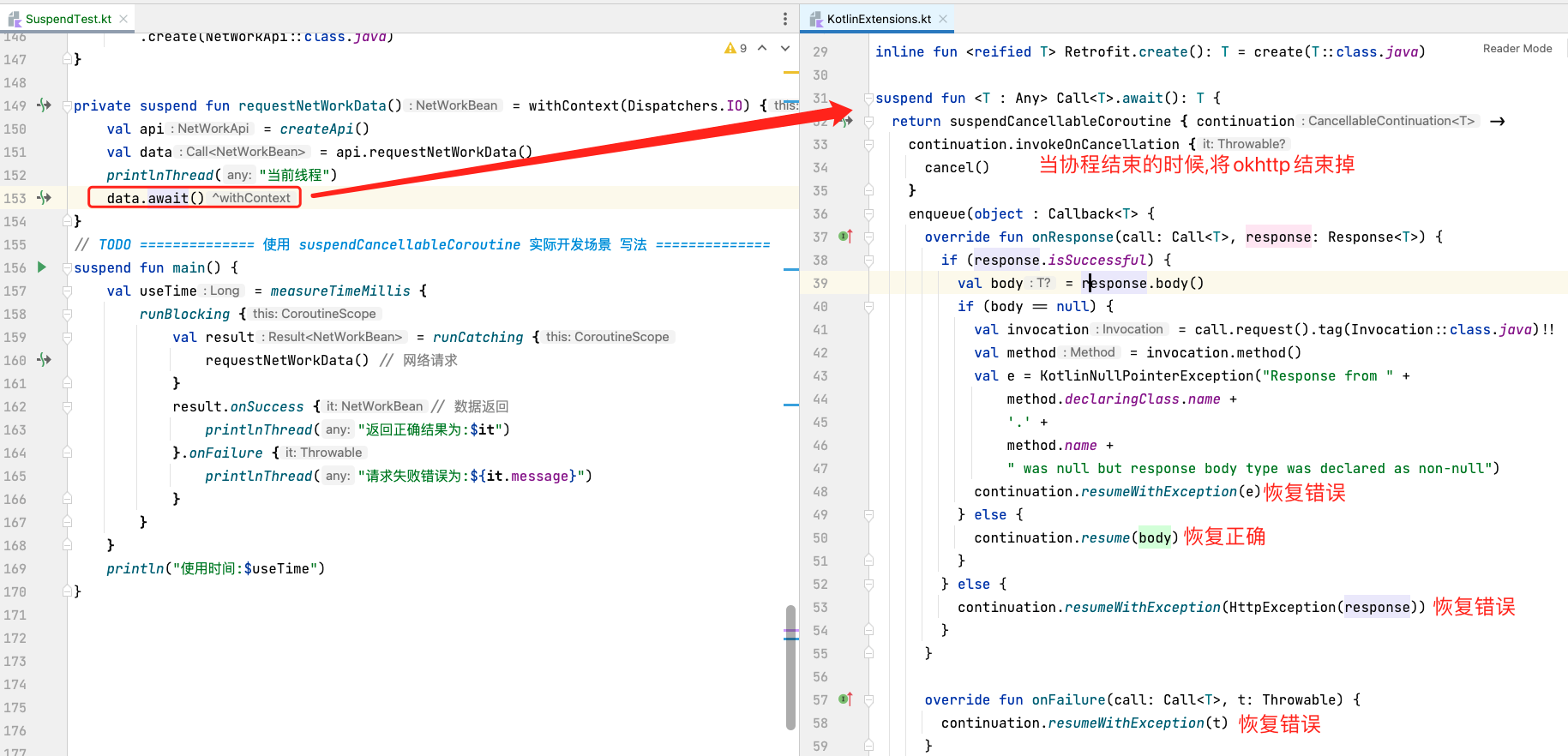The image size is (1568, 756).
Task: Collapse requestNetWorkData function fold at line 149
Action: [x=67, y=106]
